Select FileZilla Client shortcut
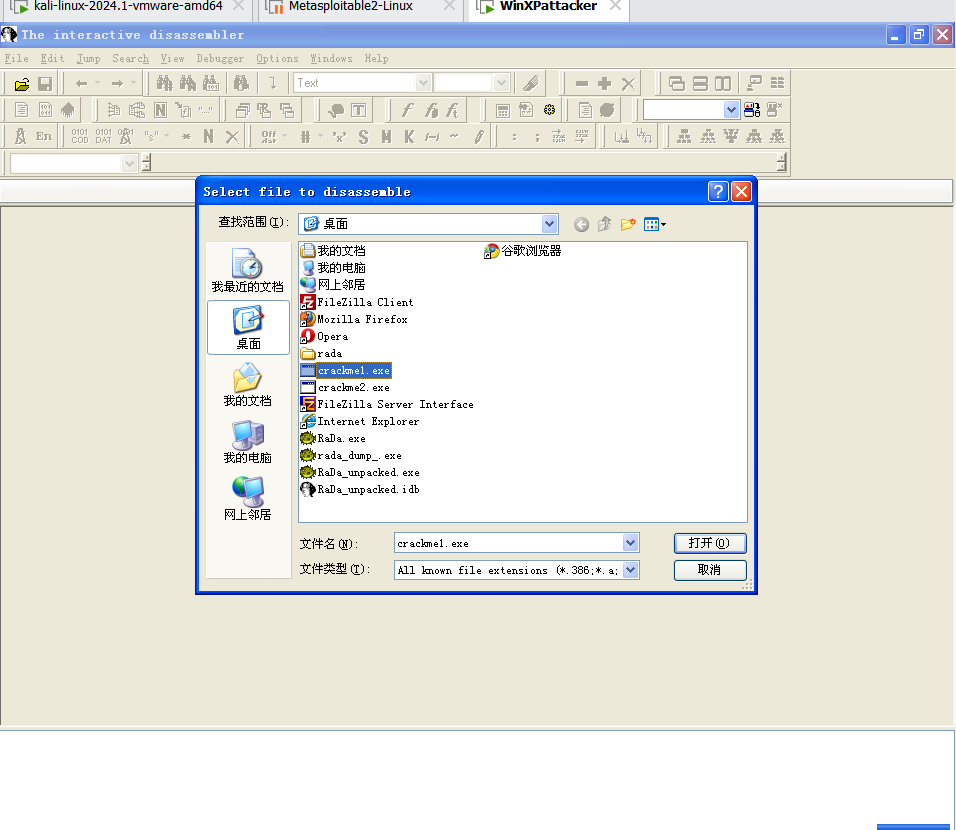Viewport: 956px width, 830px height. click(x=357, y=302)
